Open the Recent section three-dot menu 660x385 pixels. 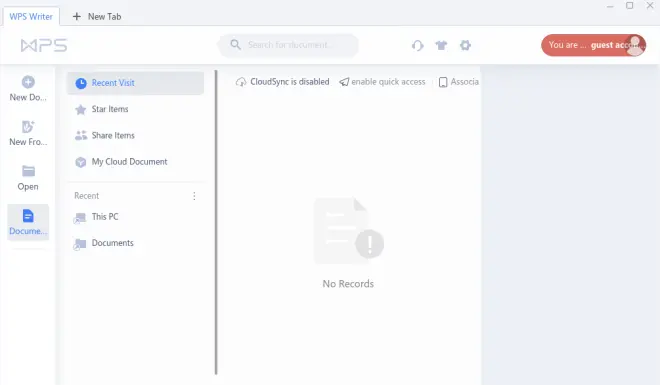tap(194, 196)
